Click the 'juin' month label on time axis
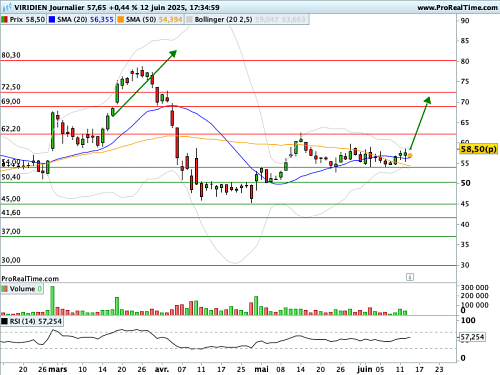500x375 pixels. click(365, 369)
